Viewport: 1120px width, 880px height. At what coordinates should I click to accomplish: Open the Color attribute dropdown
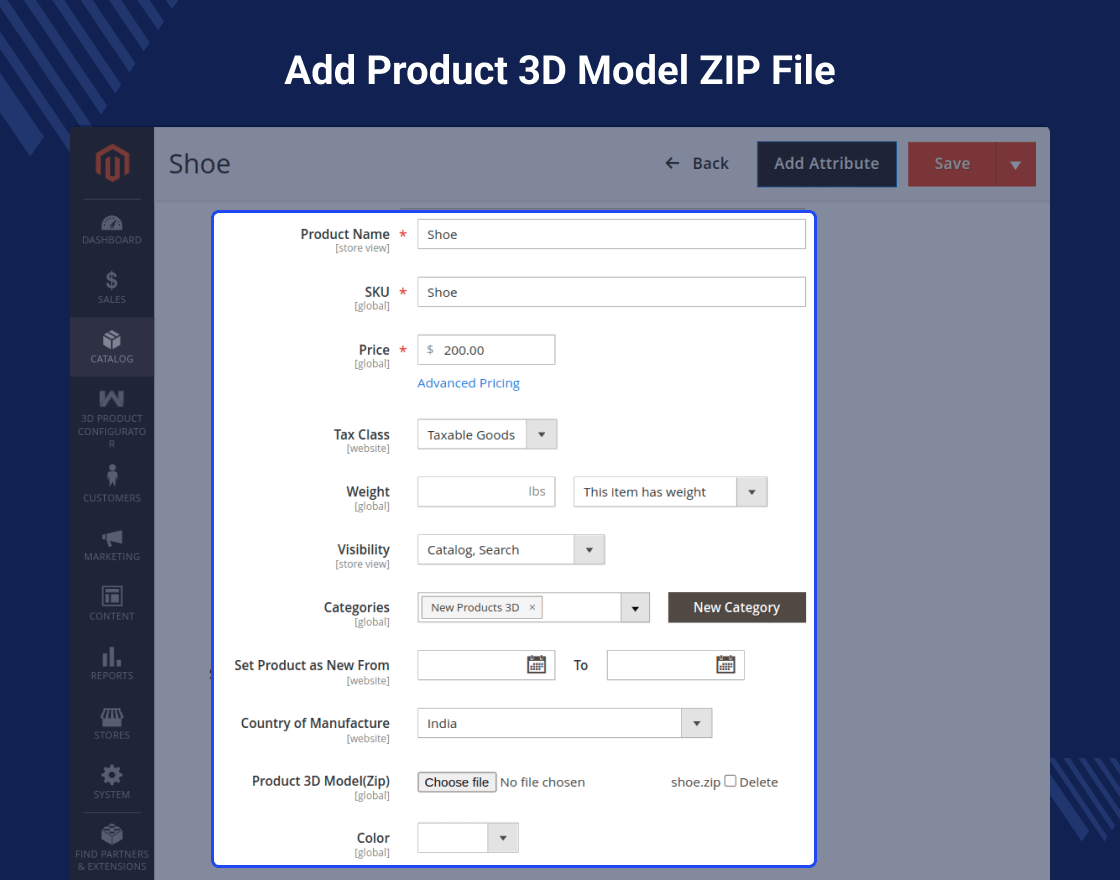click(x=502, y=838)
